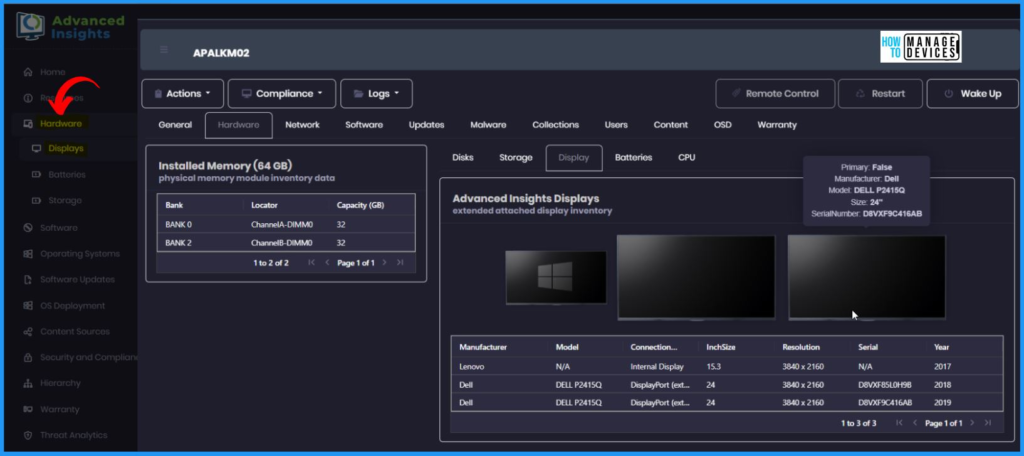
Task: Go to last page in memory table
Action: tap(400, 263)
